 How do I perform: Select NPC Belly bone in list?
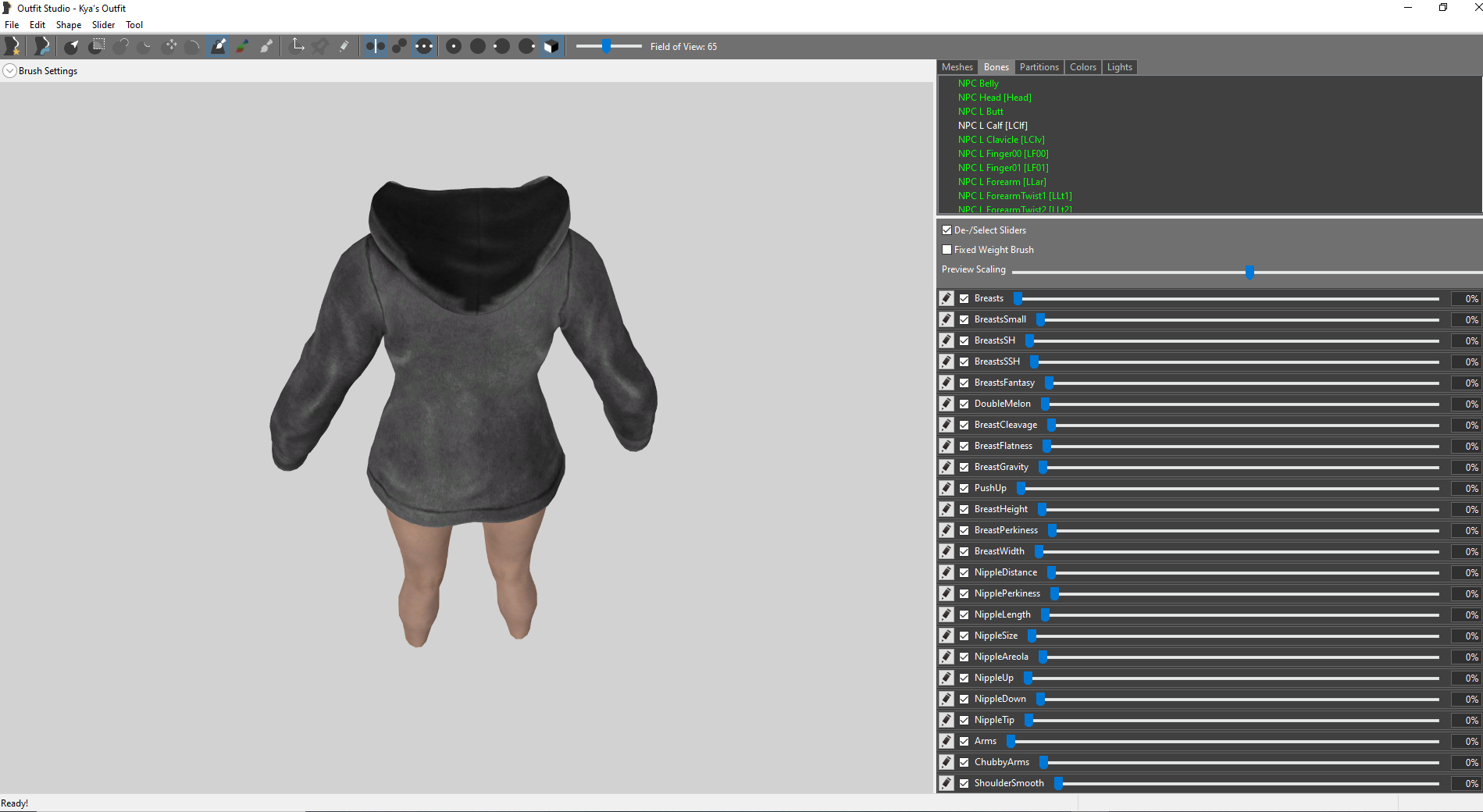coord(979,84)
